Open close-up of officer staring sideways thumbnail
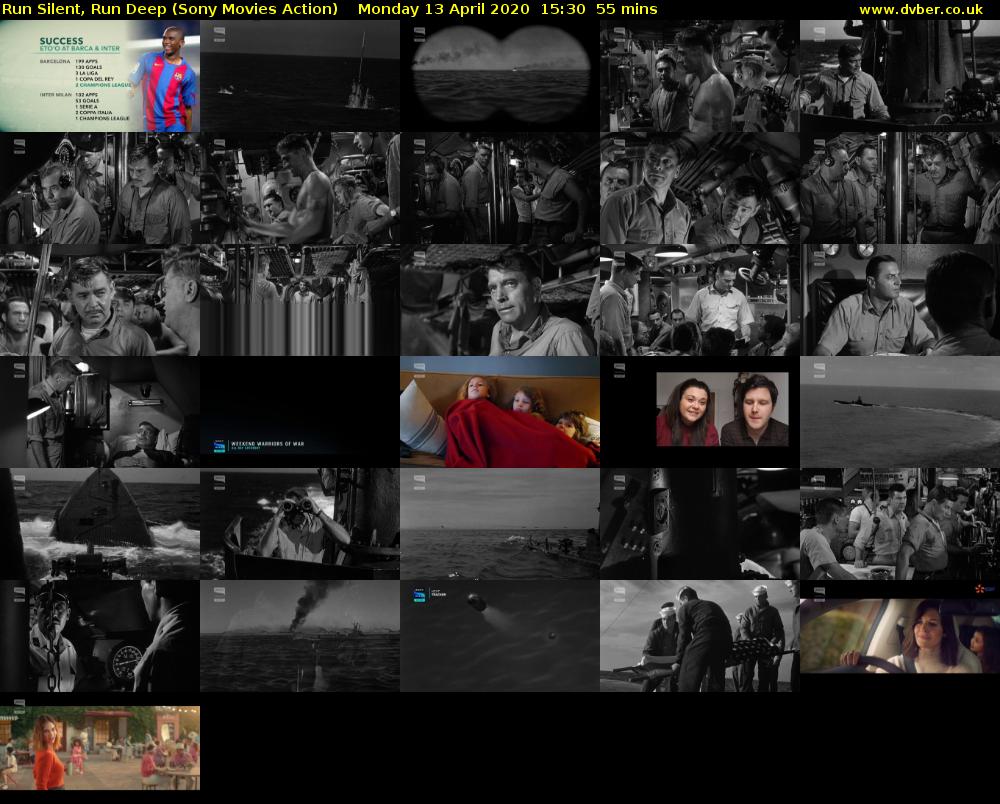Screen dimensions: 1000x804 pyautogui.click(x=500, y=300)
